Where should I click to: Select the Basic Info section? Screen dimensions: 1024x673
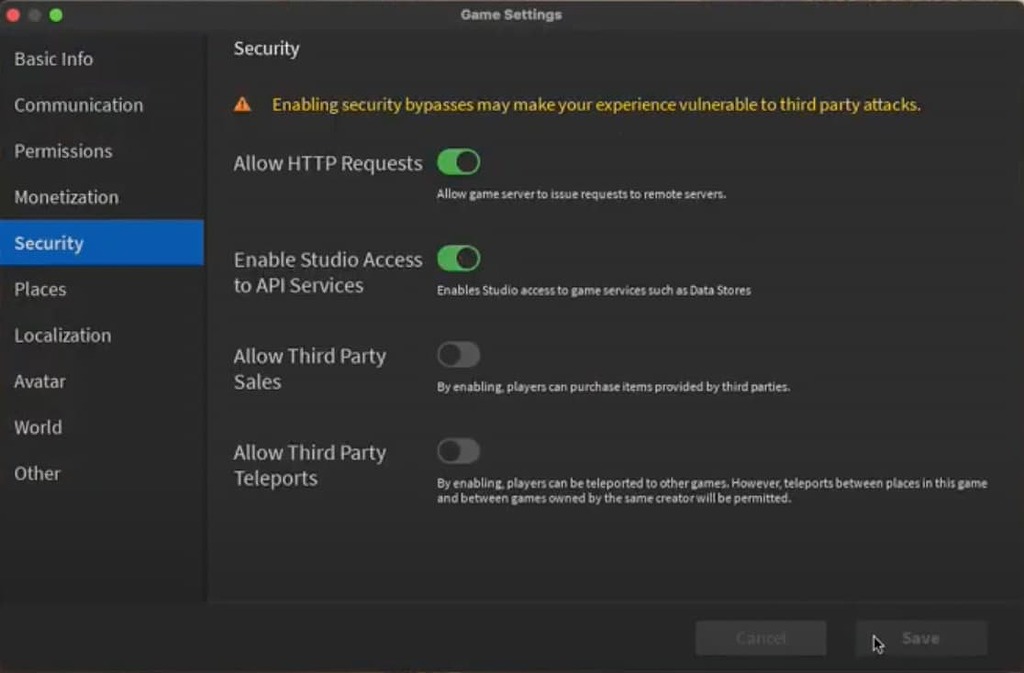point(54,59)
